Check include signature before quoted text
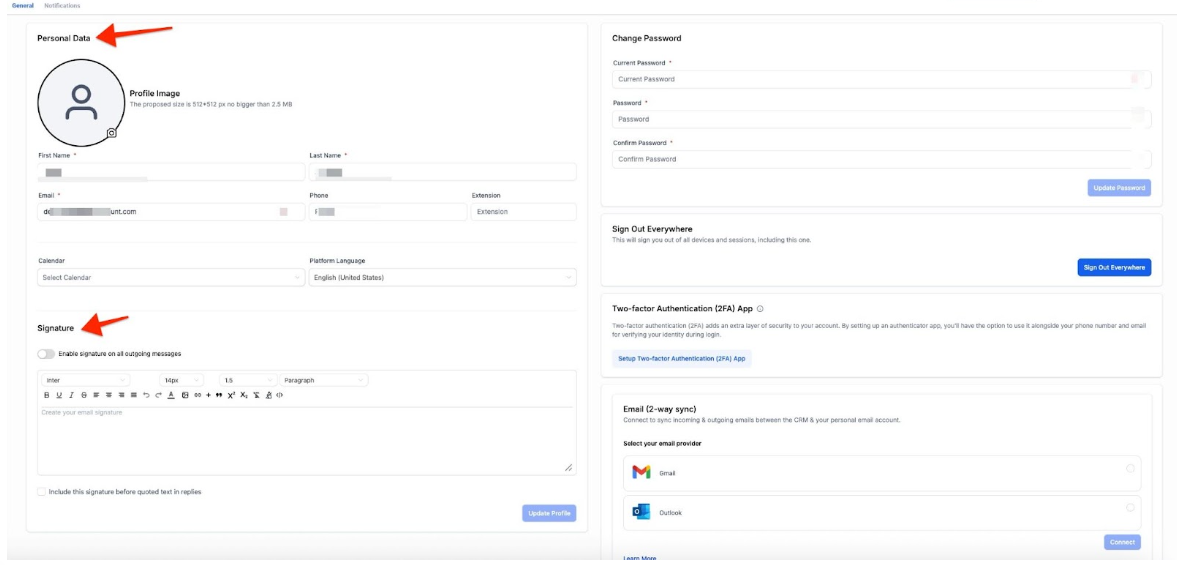The height and width of the screenshot is (565, 1179). [42, 491]
